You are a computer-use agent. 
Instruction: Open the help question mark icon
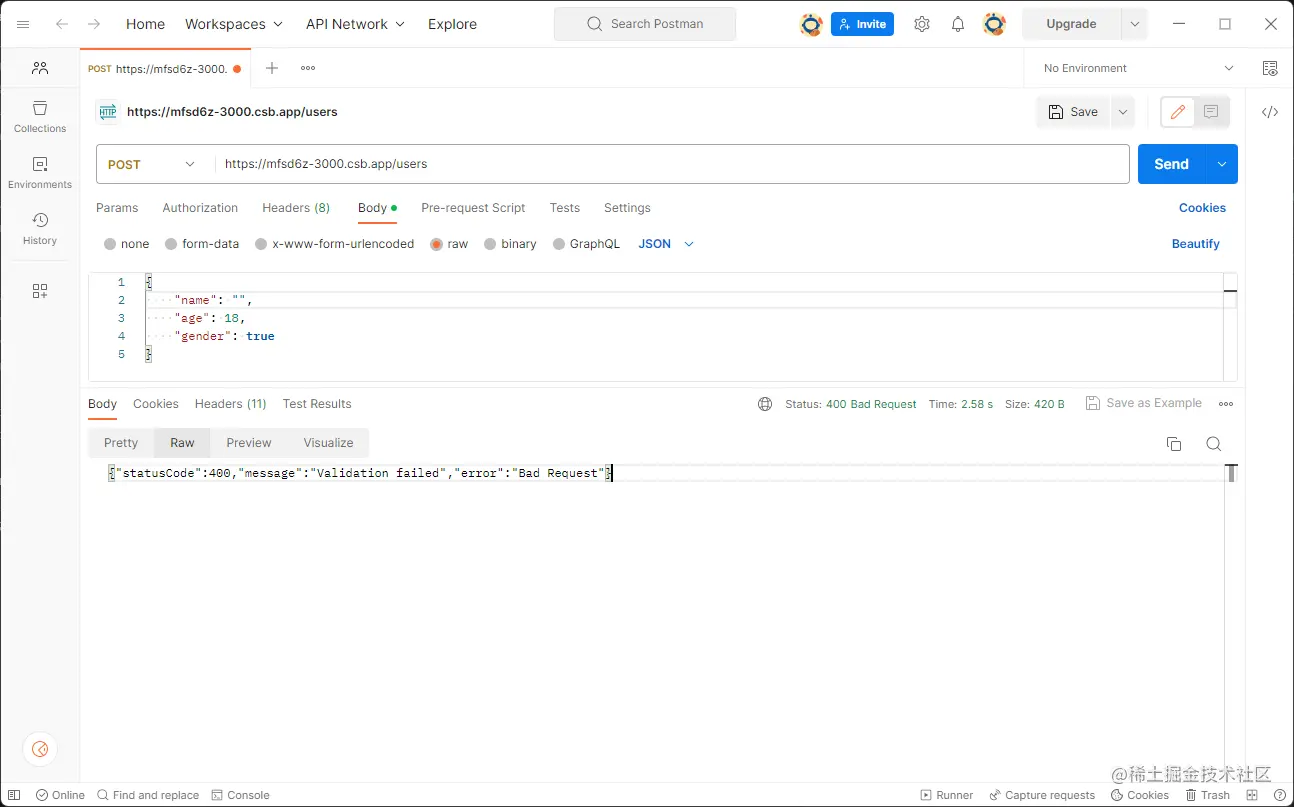1280,795
